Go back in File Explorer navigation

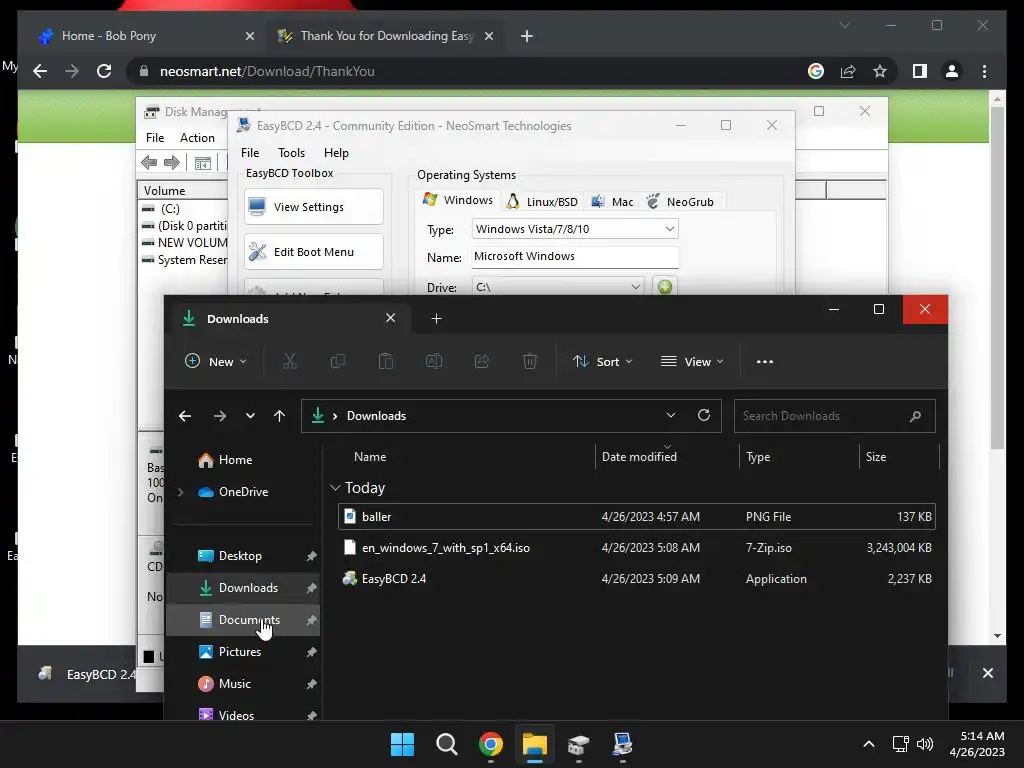point(185,416)
